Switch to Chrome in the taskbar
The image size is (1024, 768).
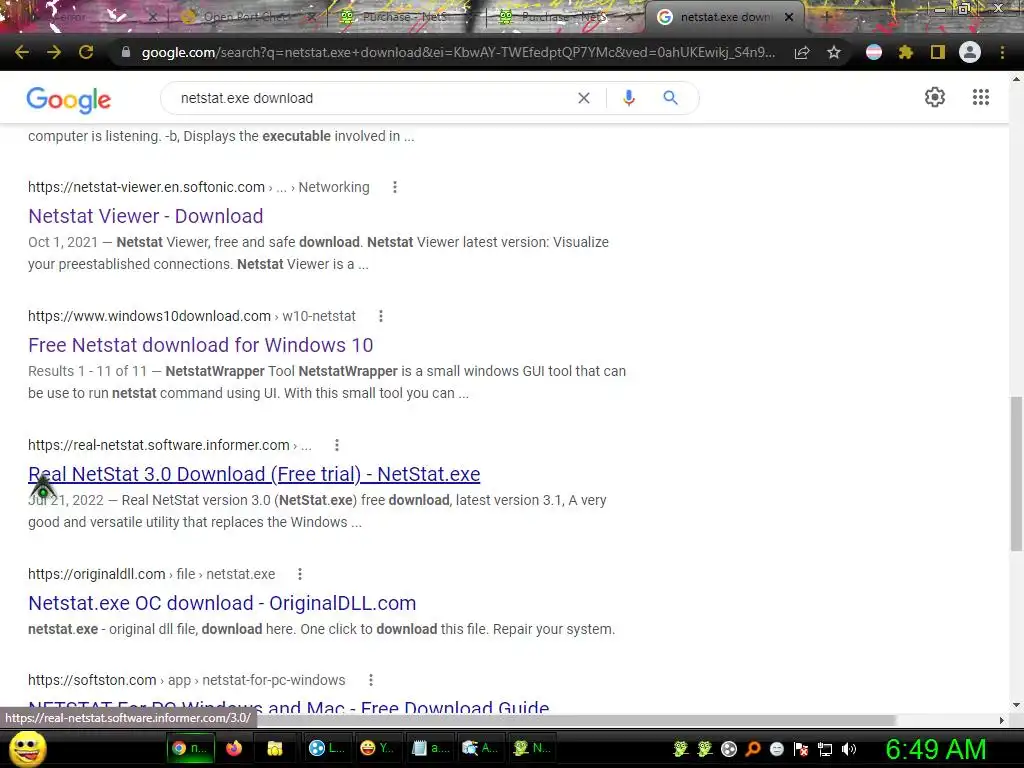[x=189, y=748]
